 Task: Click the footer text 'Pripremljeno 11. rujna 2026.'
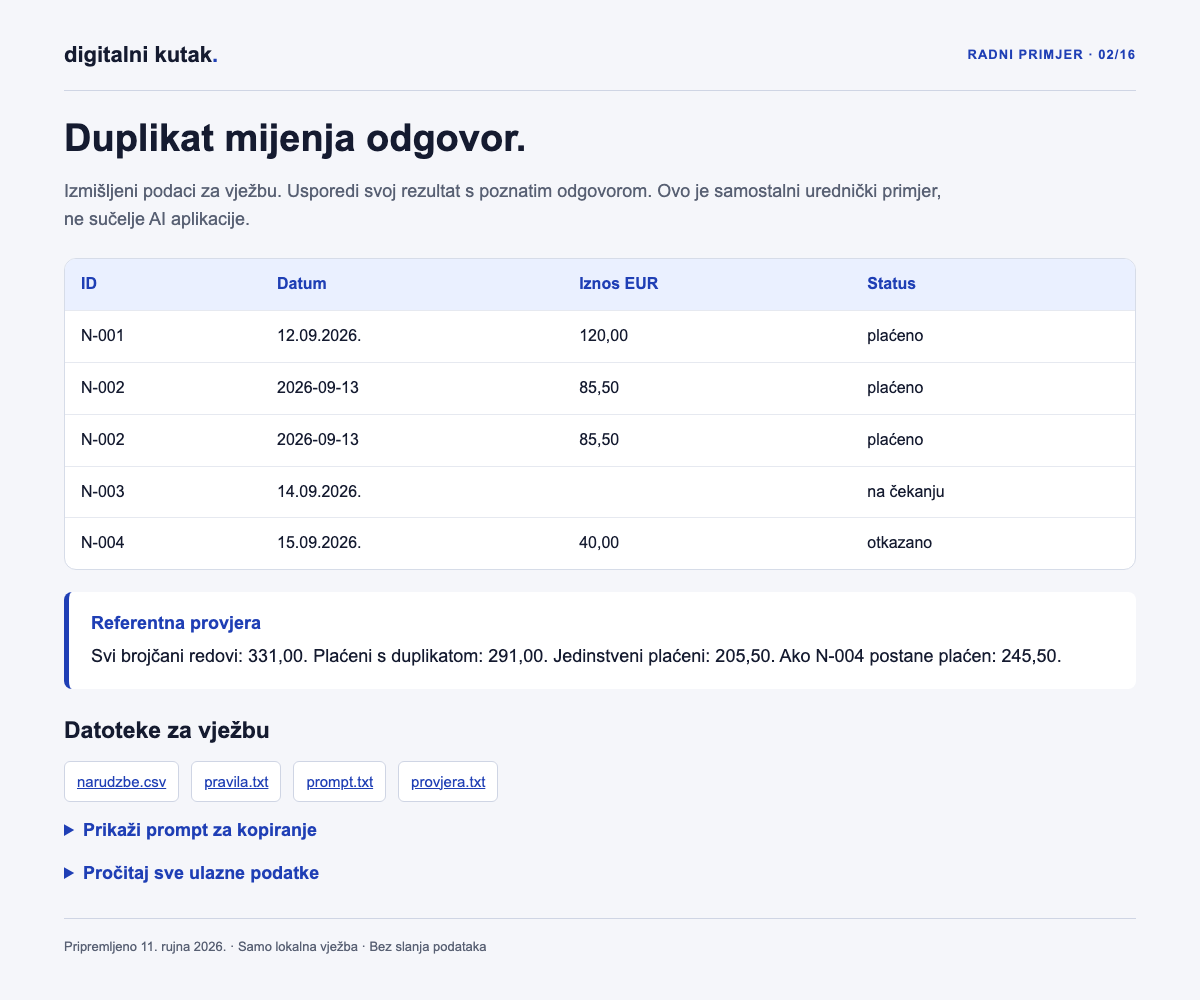pyautogui.click(x=145, y=947)
